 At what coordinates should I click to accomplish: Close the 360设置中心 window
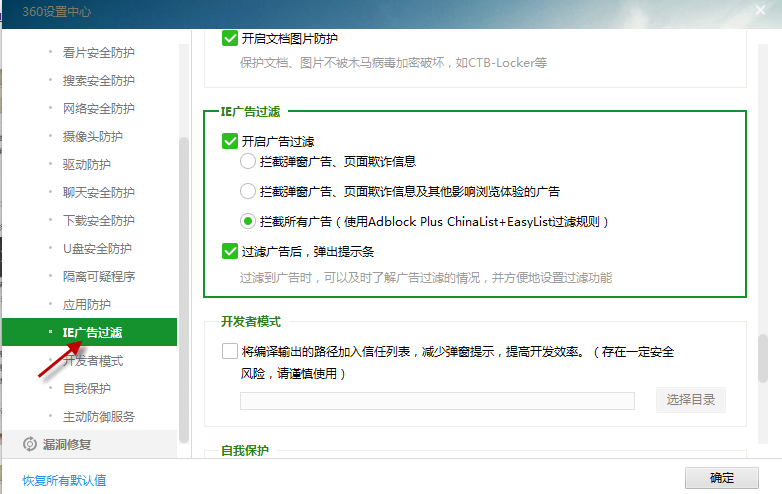(x=761, y=11)
